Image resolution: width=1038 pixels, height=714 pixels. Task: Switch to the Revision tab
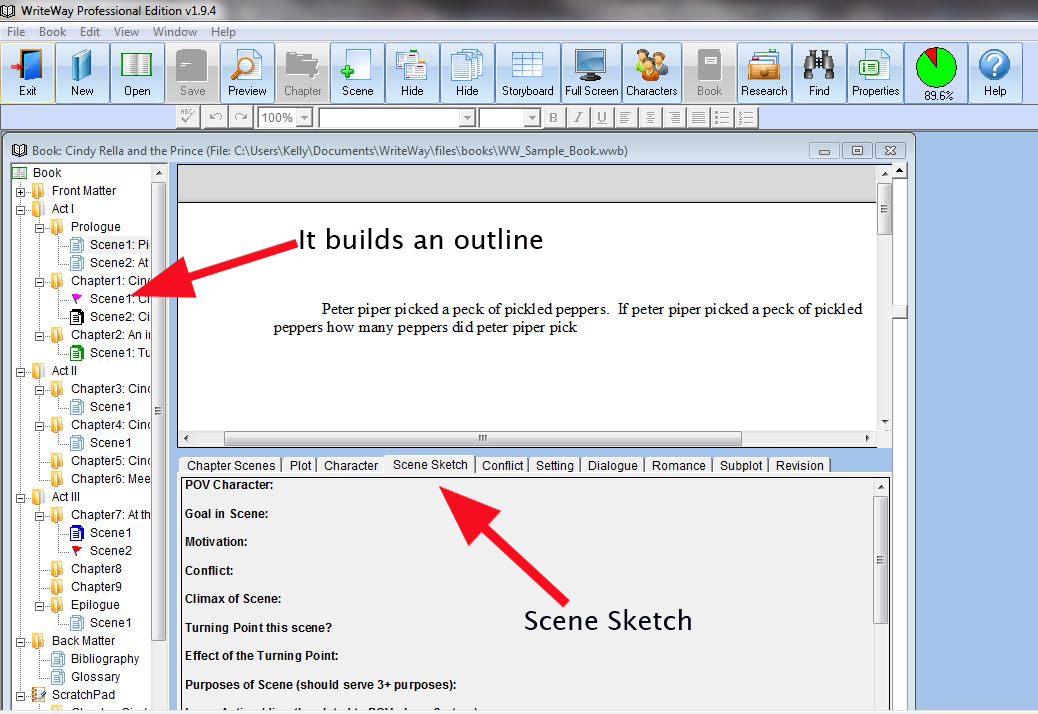(x=800, y=465)
